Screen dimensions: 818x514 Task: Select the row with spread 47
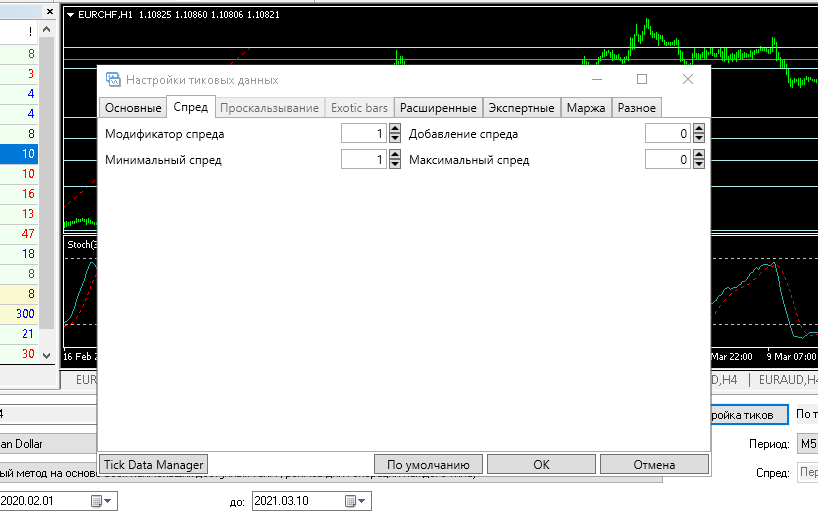pos(19,234)
